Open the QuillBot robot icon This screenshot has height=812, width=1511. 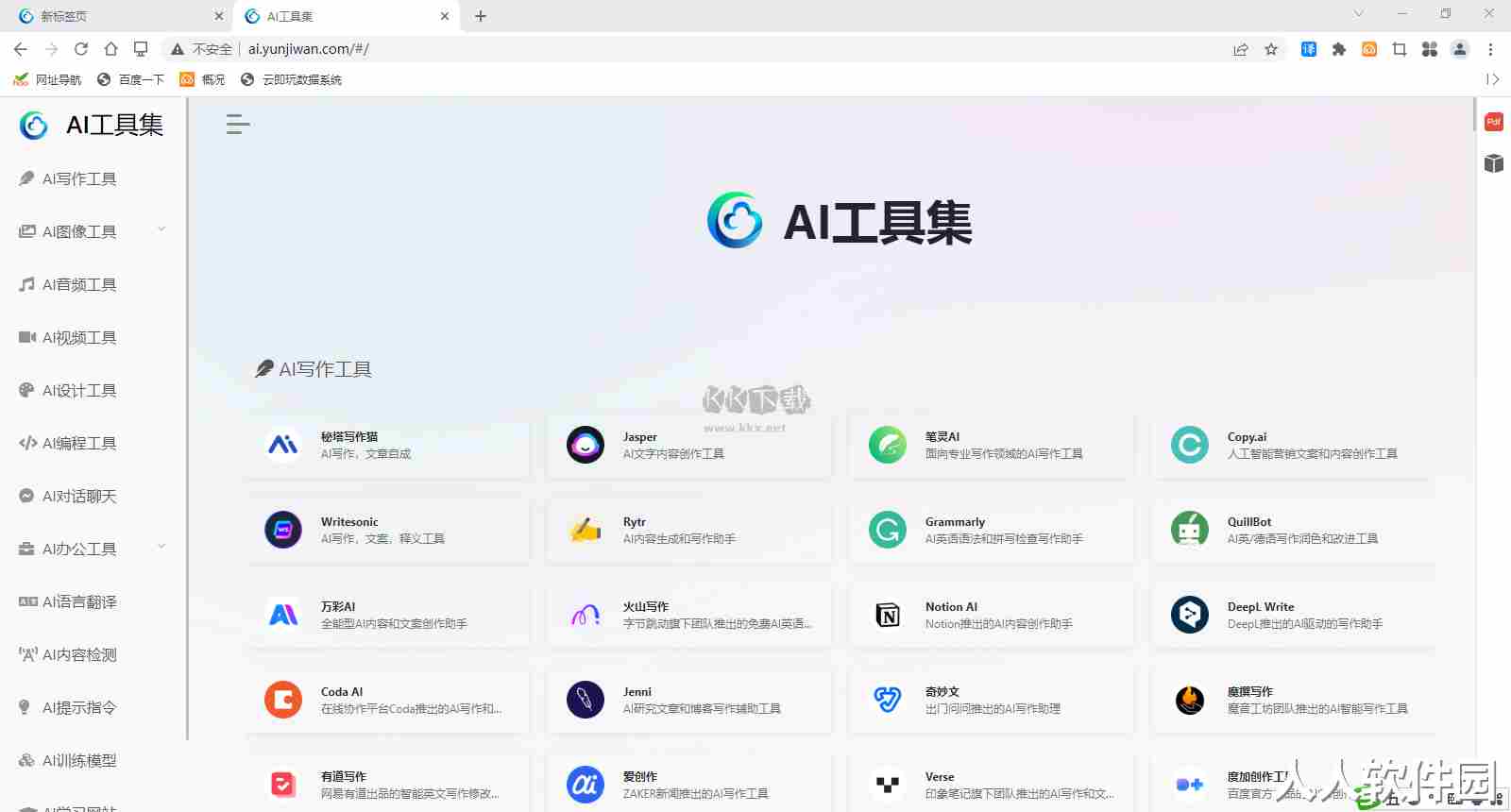(x=1190, y=530)
